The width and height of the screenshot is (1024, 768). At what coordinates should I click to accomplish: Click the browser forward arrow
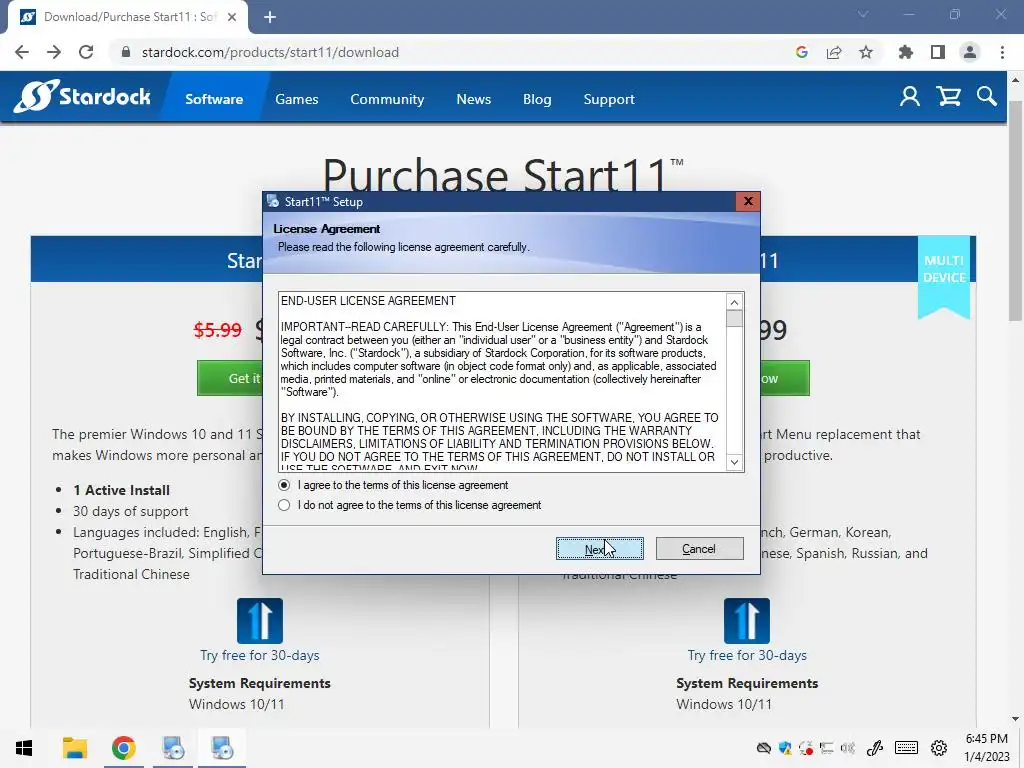pos(54,52)
